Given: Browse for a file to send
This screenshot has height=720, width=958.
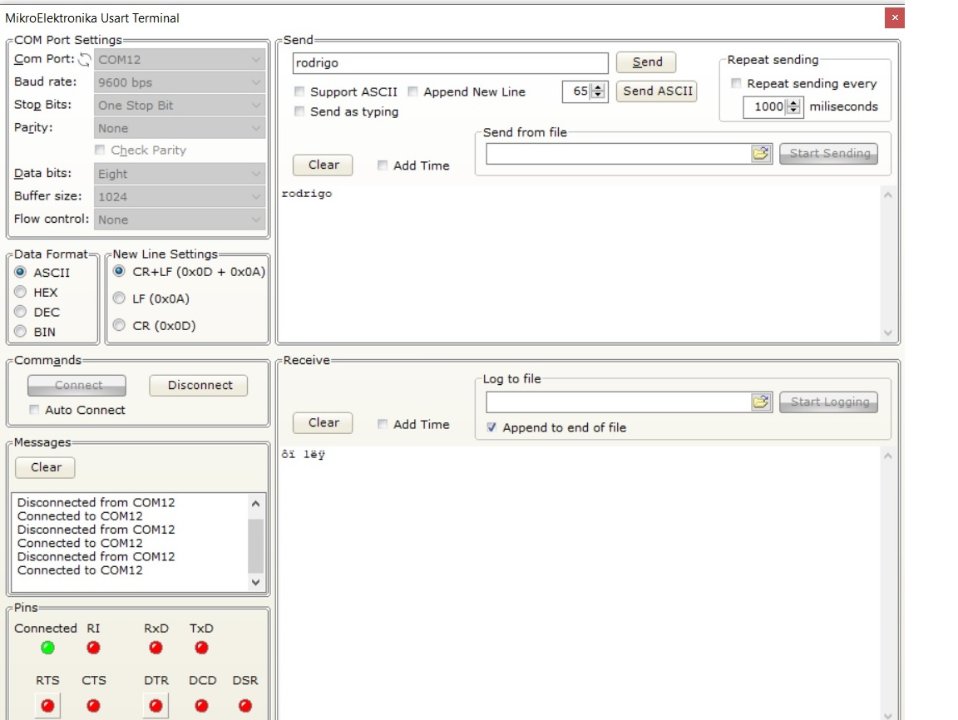Looking at the screenshot, I should [761, 153].
